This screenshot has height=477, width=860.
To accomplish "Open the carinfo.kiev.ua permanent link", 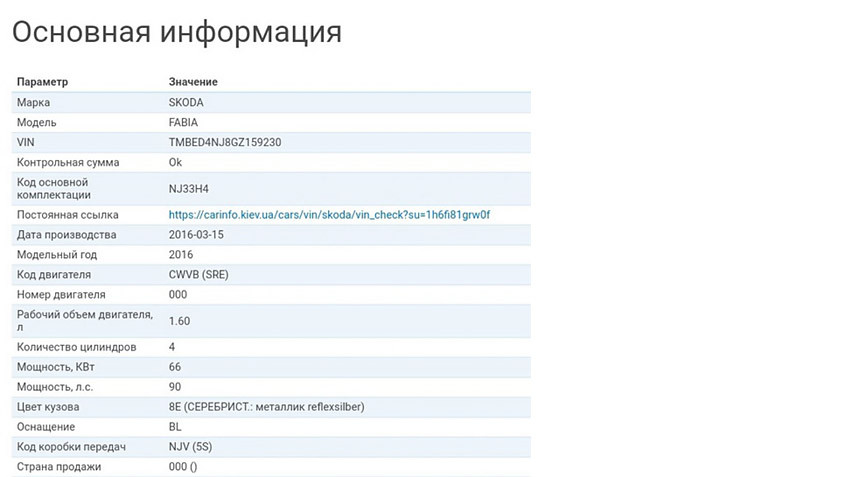I will [329, 215].
